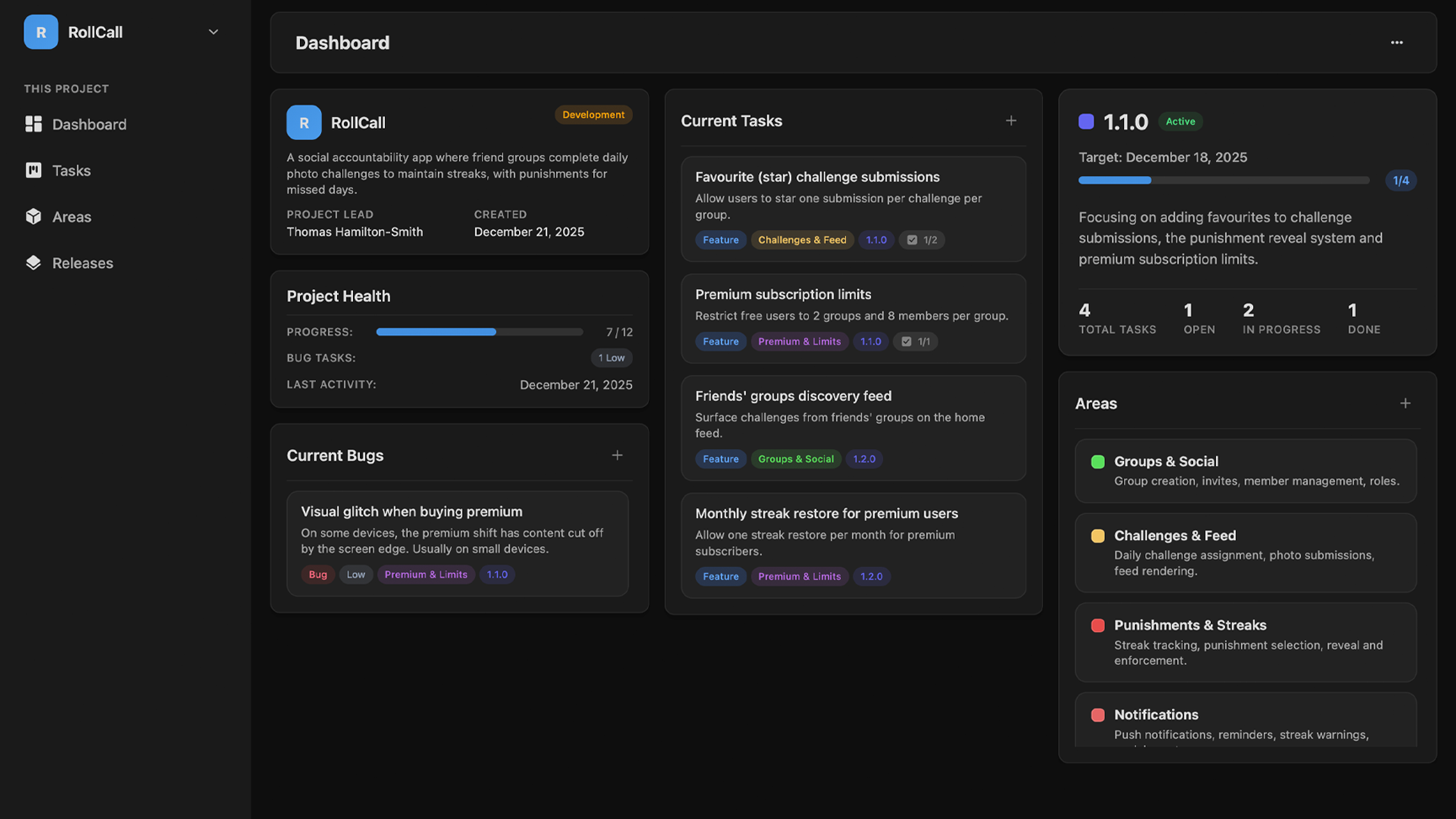1456x819 pixels.
Task: Open the project switcher chevron beside RollCall
Action: 212,31
